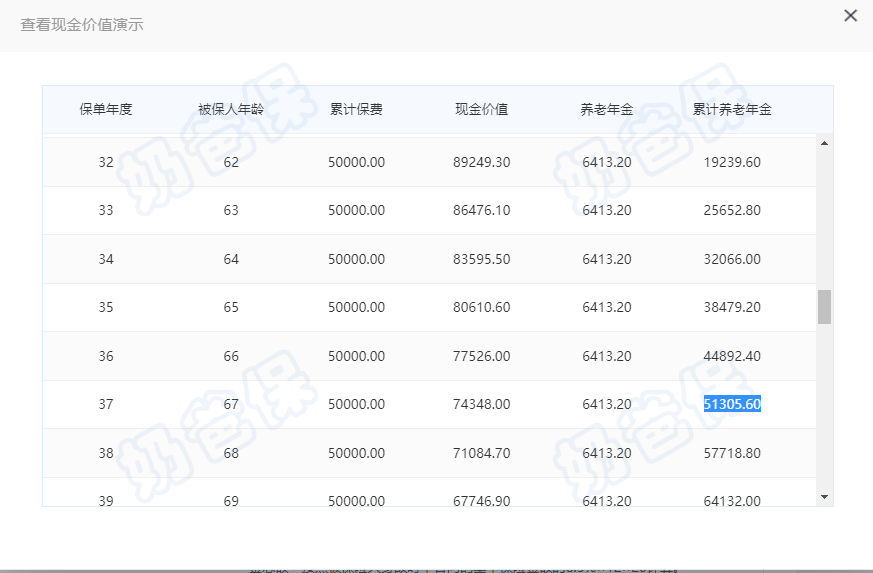Click the 累计保费 column header
This screenshot has width=873, height=573.
pos(356,109)
